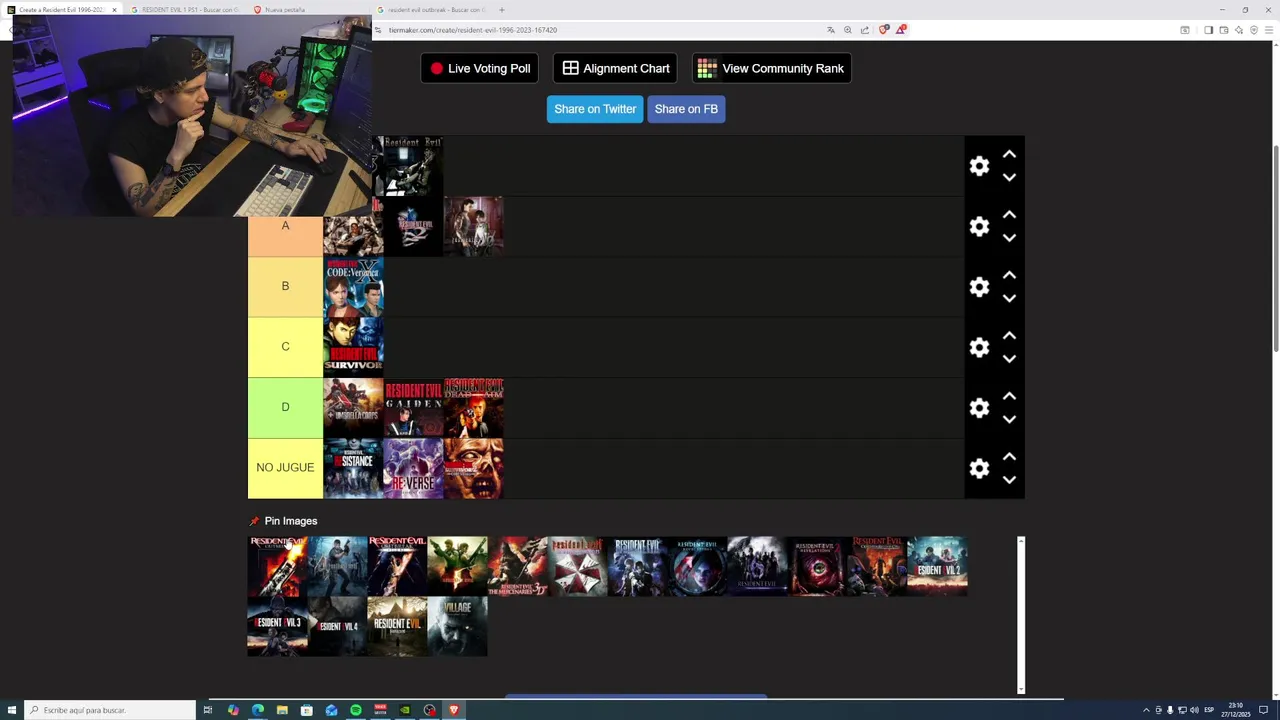Screen dimensions: 1280x720
Task: Move B tier row up
Action: click(x=1009, y=275)
